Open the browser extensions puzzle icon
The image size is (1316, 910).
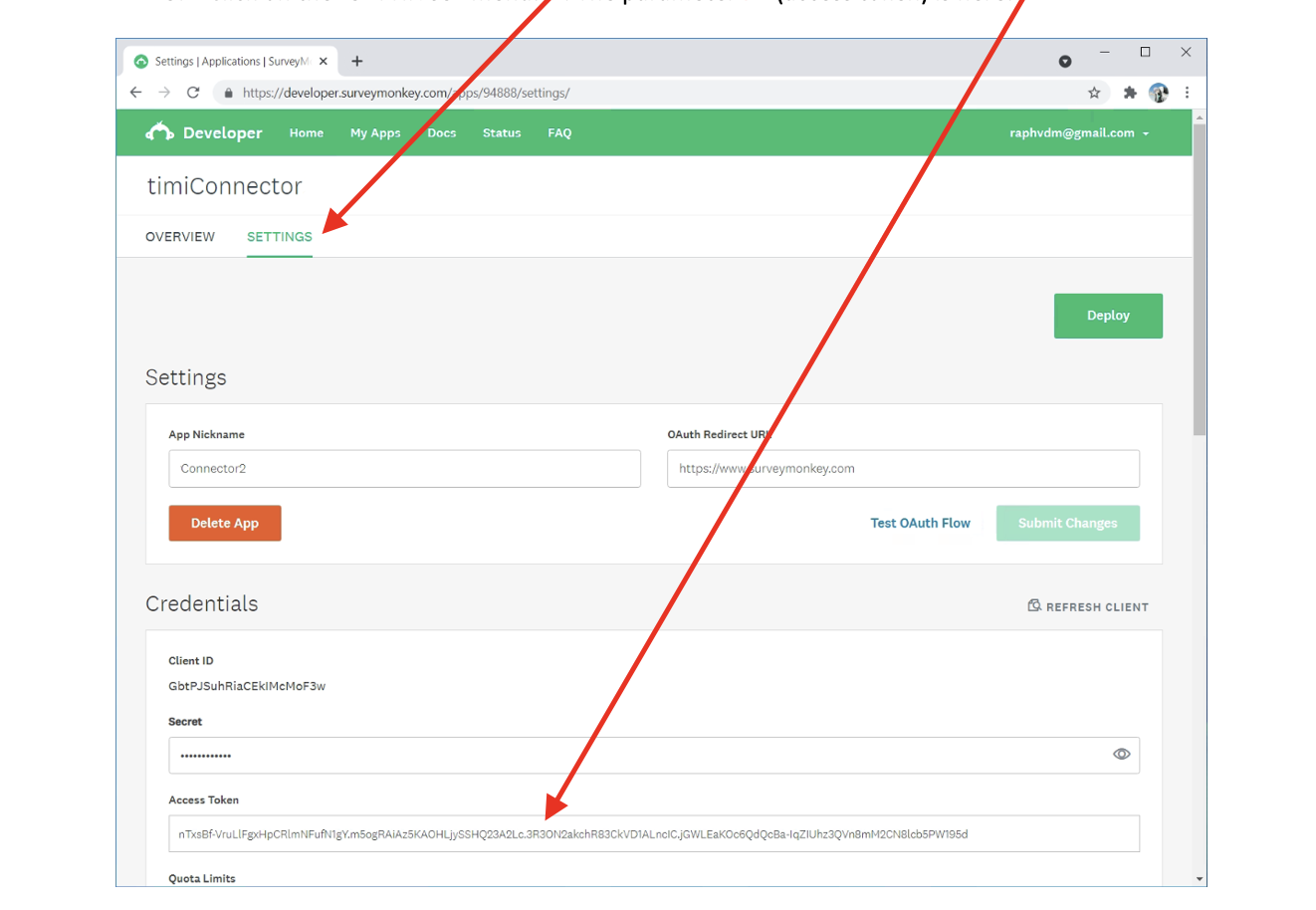point(1130,93)
